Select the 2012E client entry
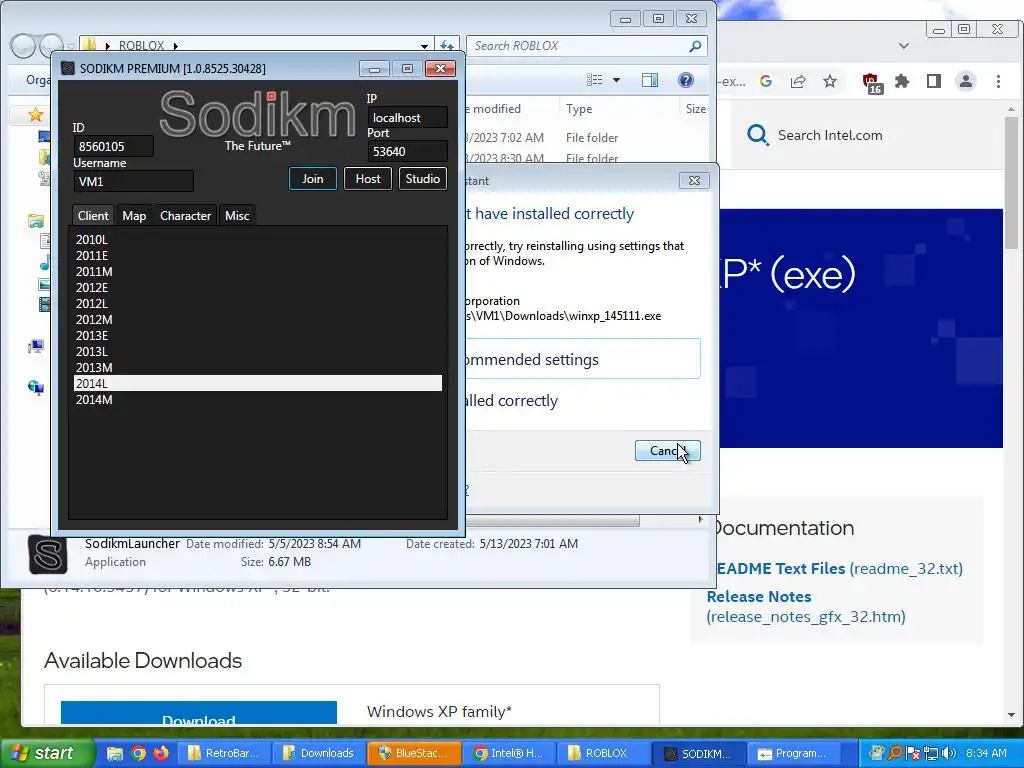Screen dimensions: 1024x768 (x=257, y=287)
